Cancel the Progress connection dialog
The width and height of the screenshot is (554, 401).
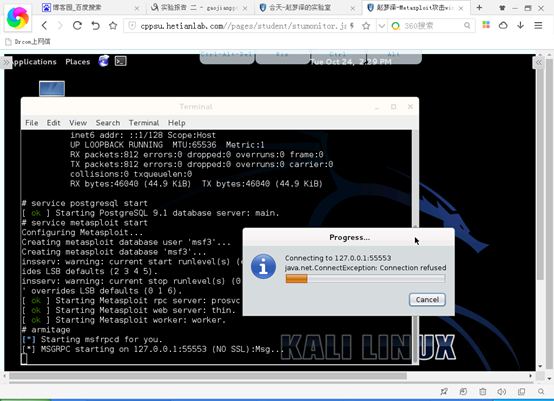(427, 300)
